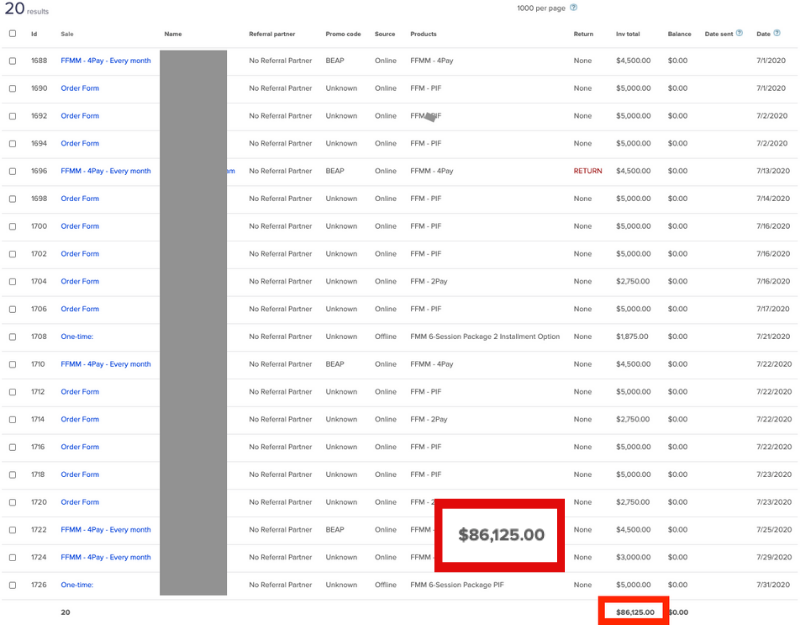Viewport: 800px width, 625px height.
Task: Sort table by Promo code header
Action: (343, 34)
